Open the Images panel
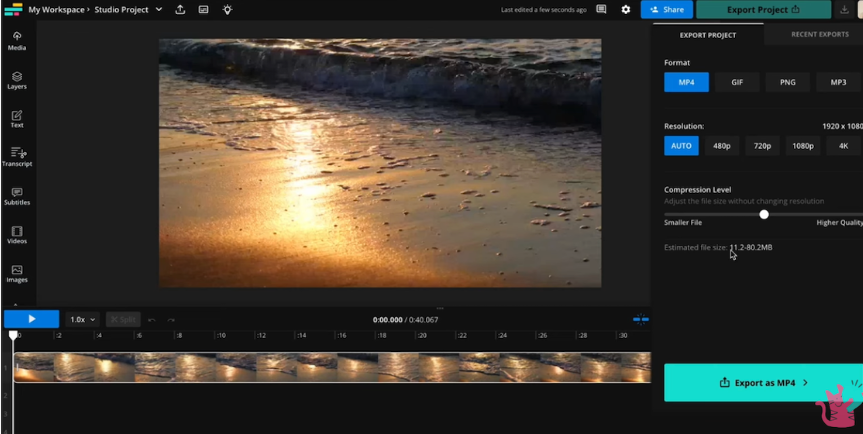 pyautogui.click(x=17, y=273)
